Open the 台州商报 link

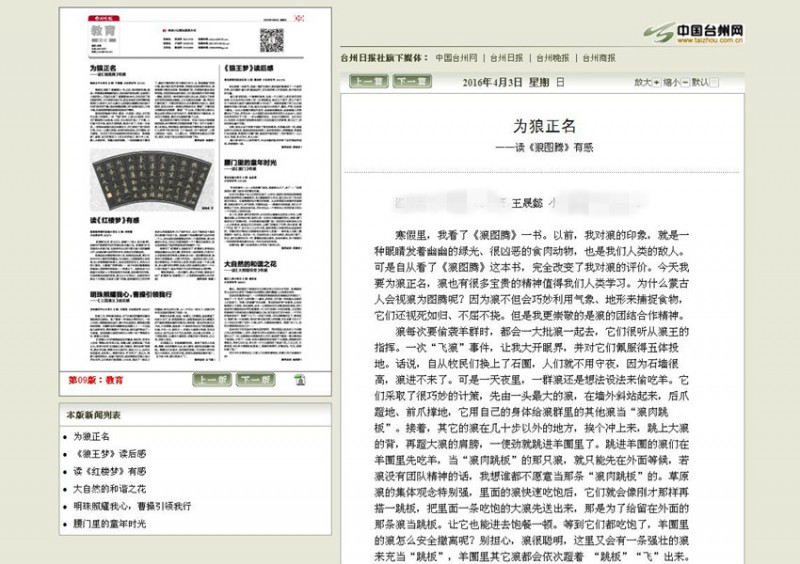pos(599,58)
